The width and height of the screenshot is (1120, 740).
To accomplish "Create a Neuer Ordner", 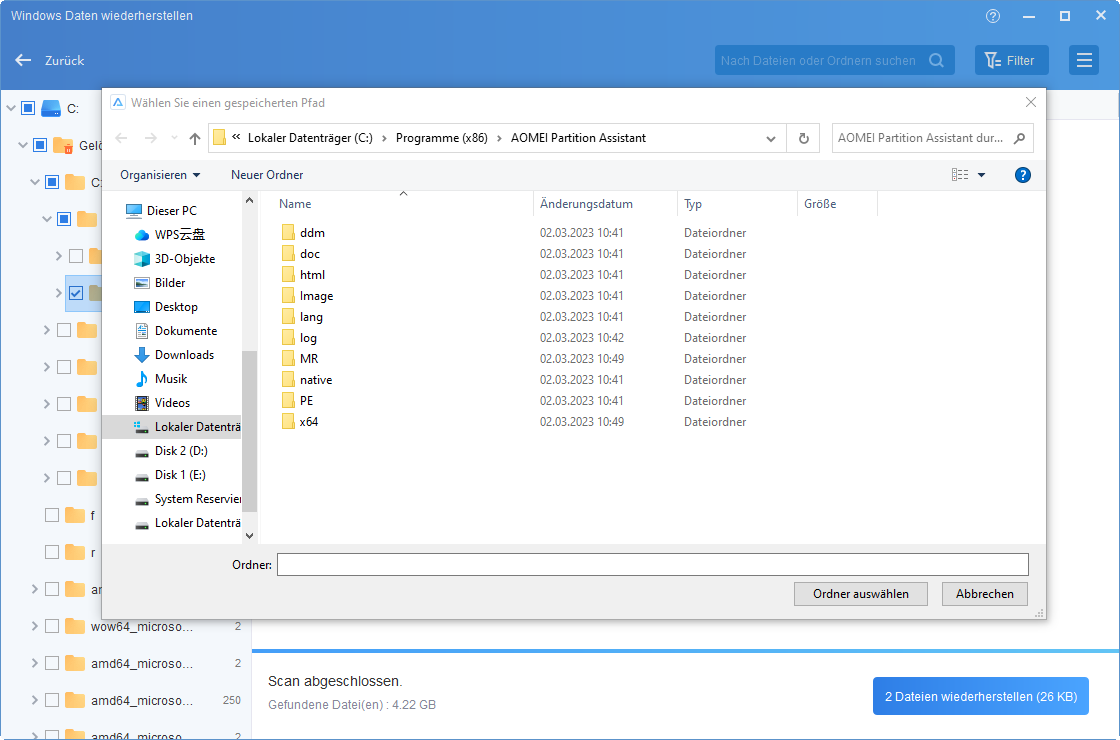I will [267, 175].
